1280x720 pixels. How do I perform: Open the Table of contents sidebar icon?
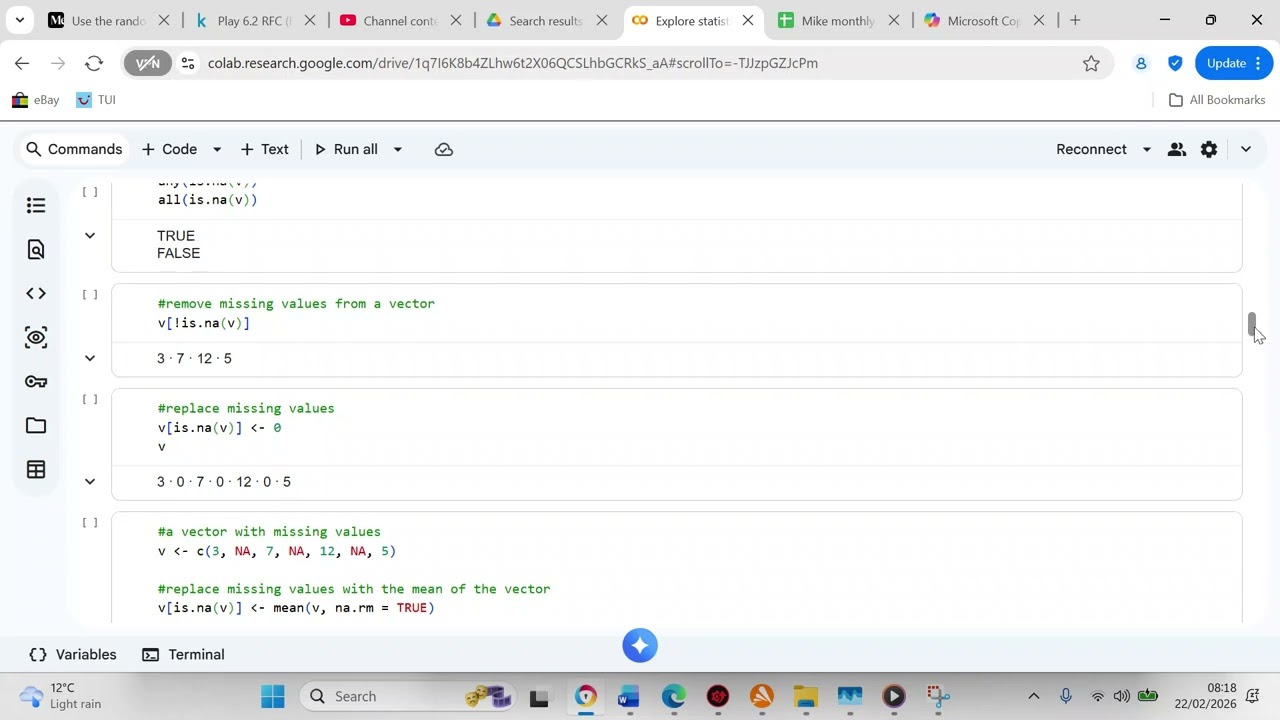36,205
